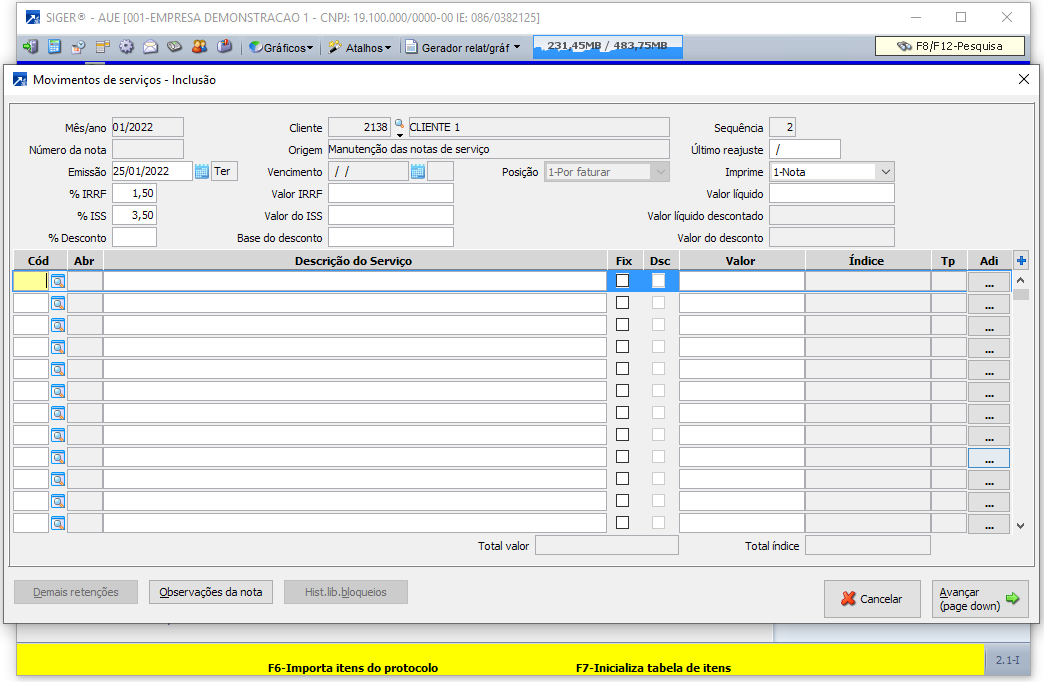
Task: Click service lookup icon in first grid row
Action: (x=58, y=282)
